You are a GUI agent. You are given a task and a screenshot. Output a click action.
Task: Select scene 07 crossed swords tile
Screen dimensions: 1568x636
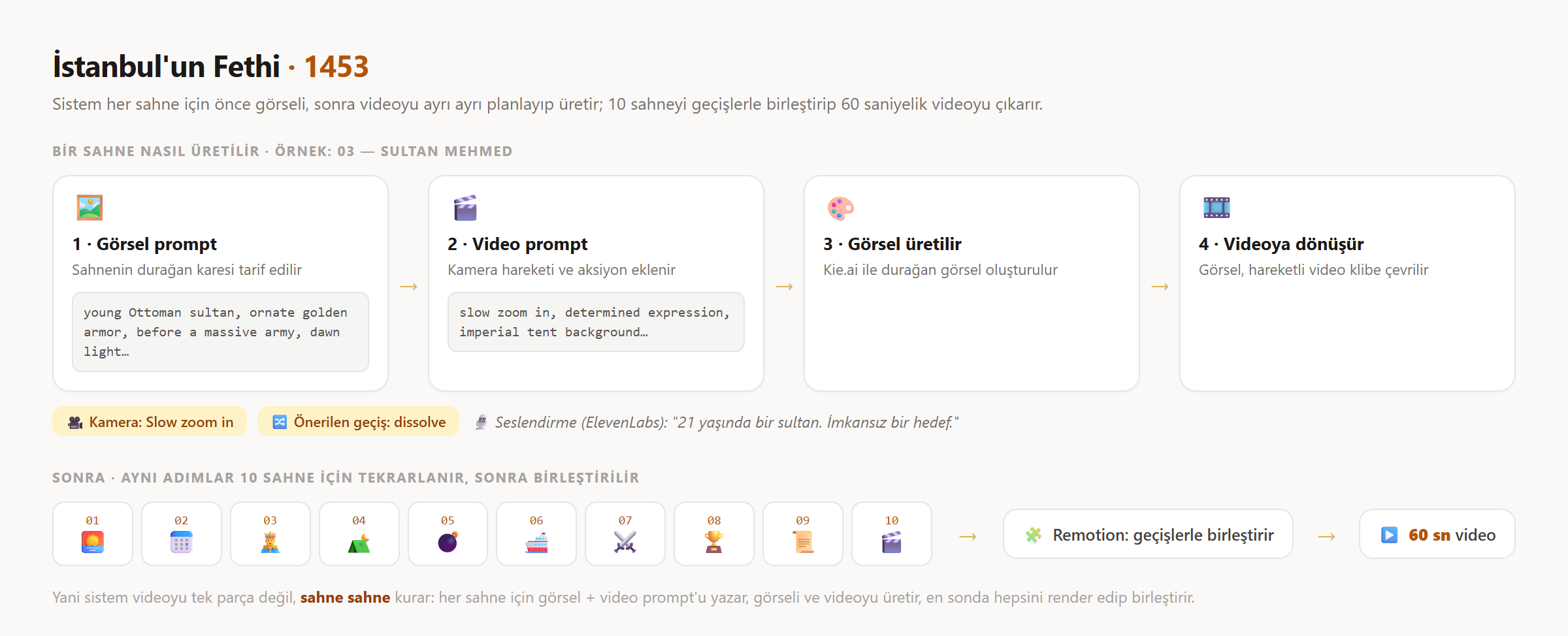625,533
